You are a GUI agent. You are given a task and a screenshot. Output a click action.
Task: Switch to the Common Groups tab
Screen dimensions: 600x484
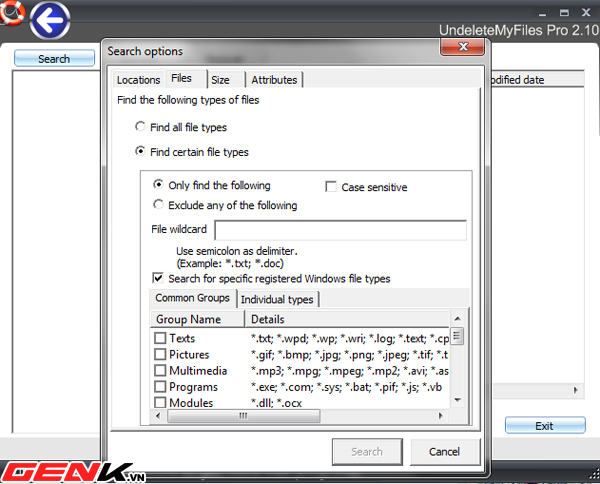point(192,298)
